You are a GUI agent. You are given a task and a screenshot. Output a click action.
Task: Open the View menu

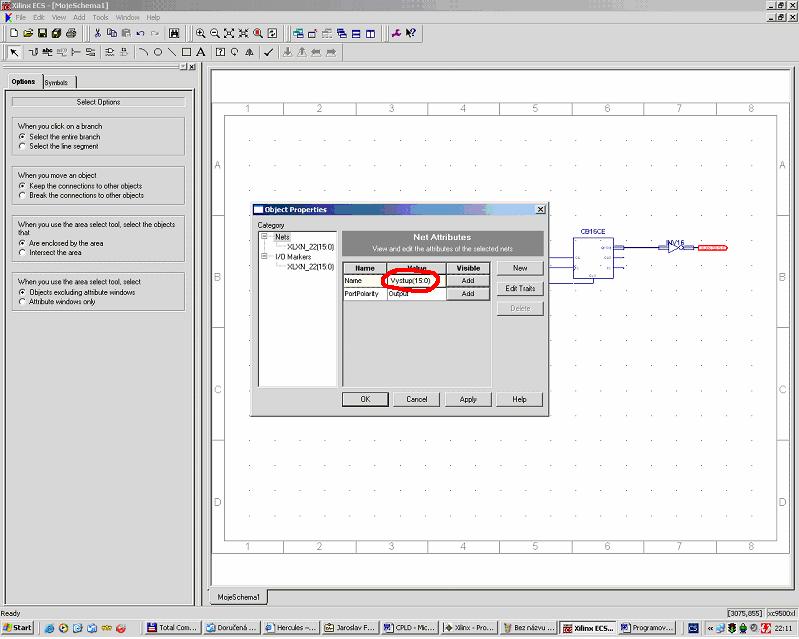point(59,17)
